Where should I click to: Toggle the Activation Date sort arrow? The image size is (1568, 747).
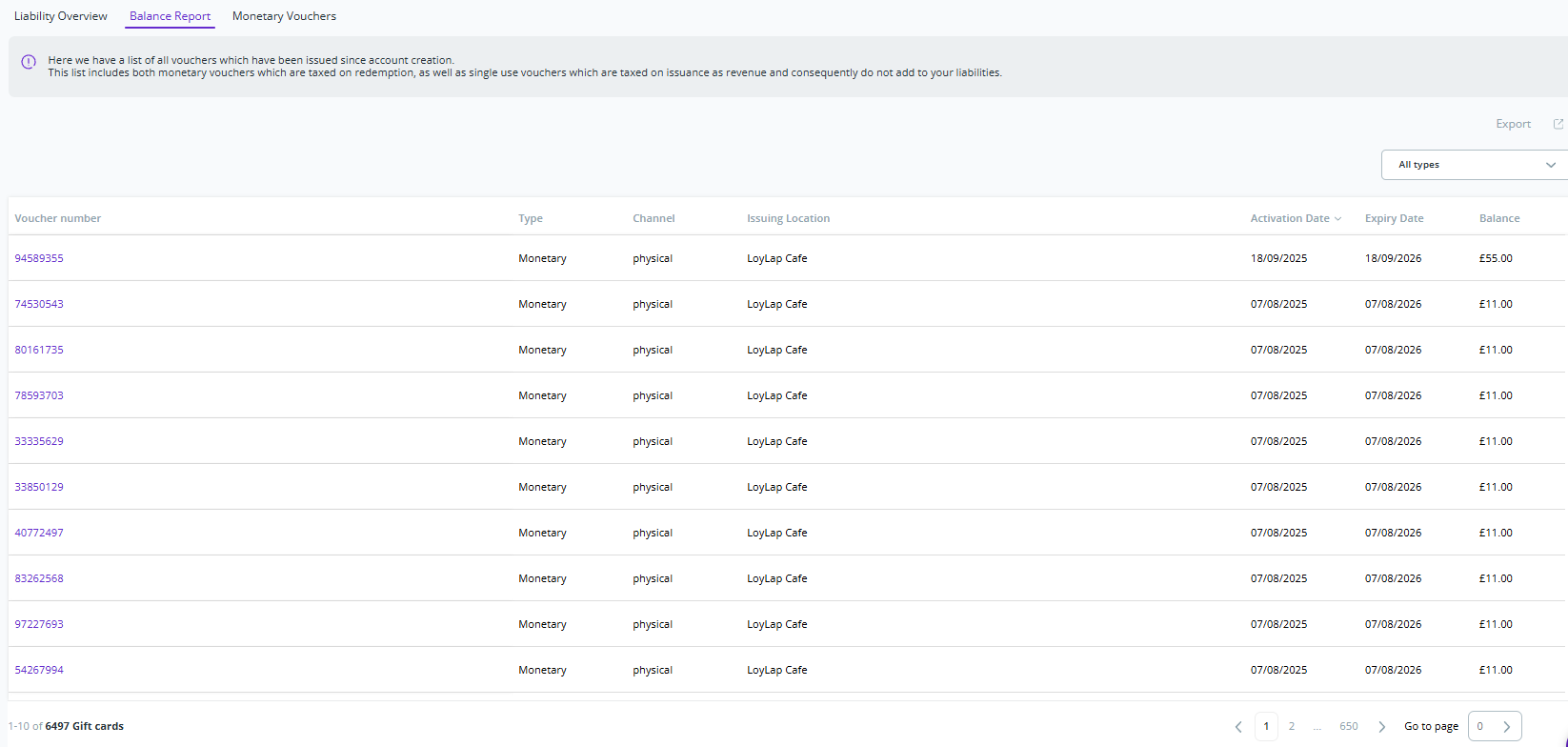click(1338, 219)
